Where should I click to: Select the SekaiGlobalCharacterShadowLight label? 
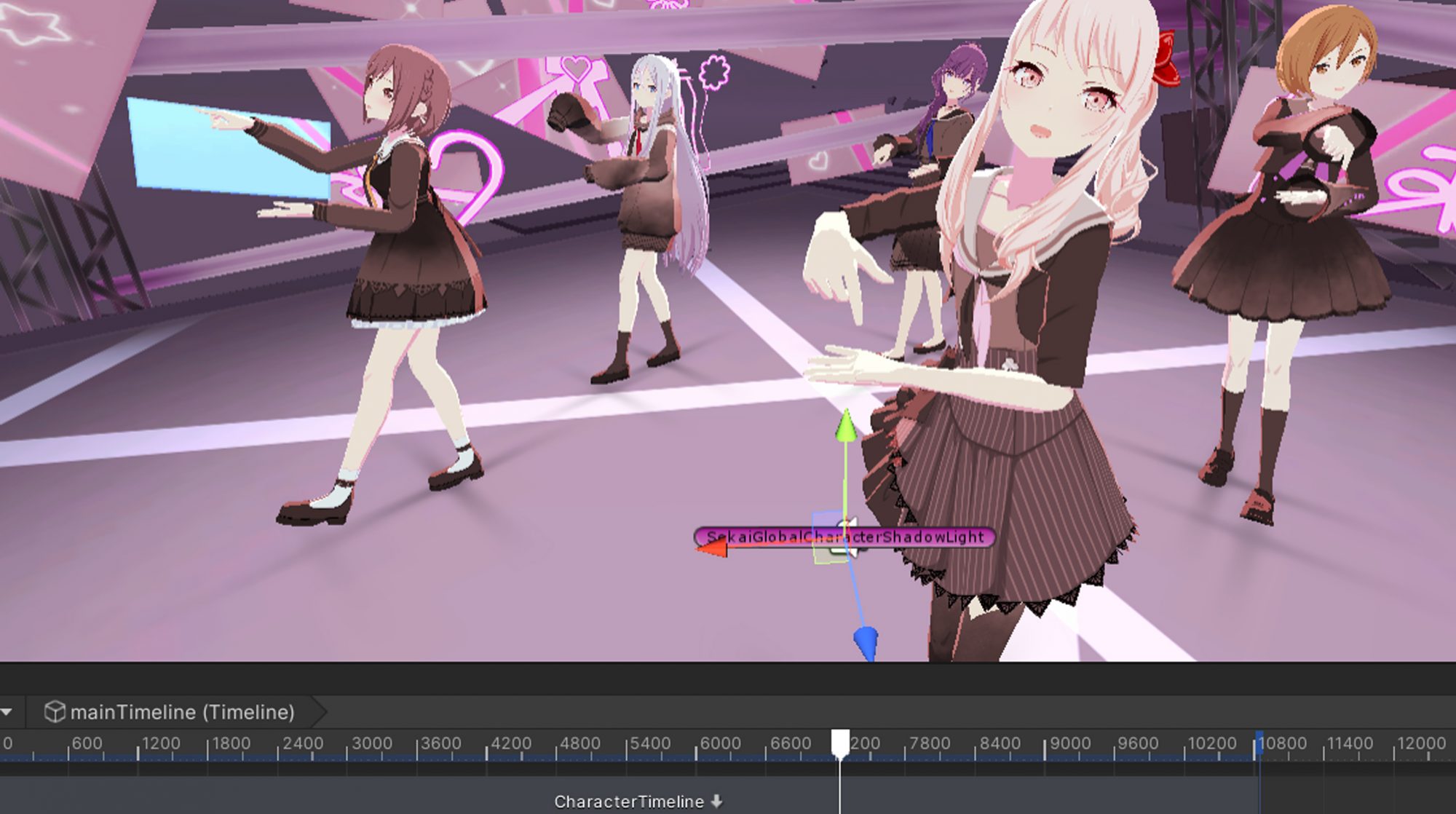[844, 537]
